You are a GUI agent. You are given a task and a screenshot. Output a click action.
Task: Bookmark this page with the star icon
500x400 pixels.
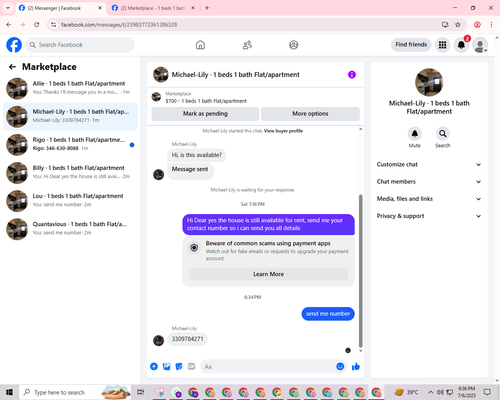tap(458, 24)
